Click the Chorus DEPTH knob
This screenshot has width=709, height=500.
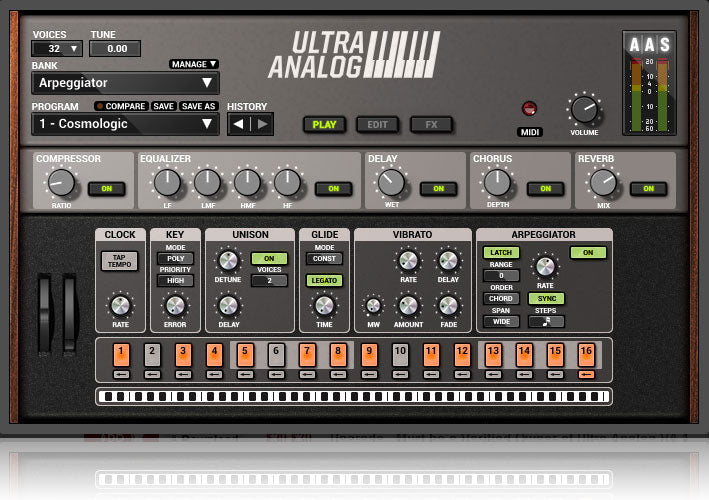coord(497,183)
